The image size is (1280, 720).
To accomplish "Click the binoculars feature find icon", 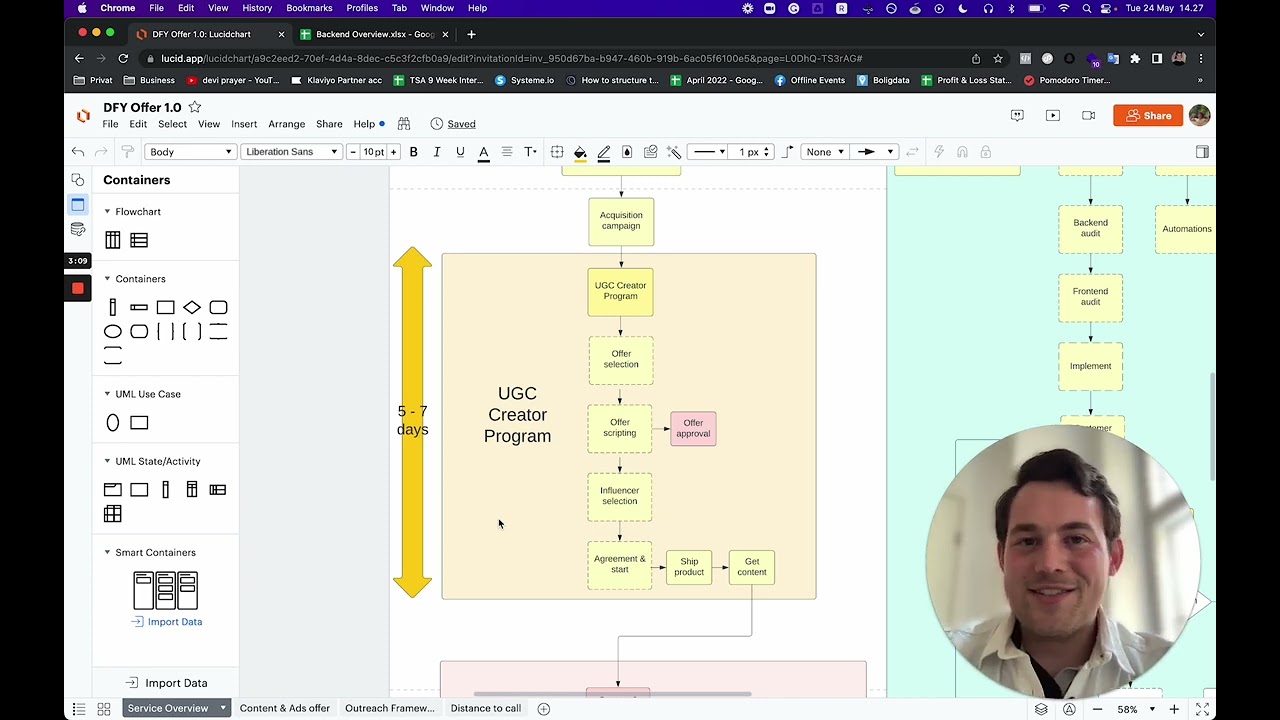I will (404, 124).
